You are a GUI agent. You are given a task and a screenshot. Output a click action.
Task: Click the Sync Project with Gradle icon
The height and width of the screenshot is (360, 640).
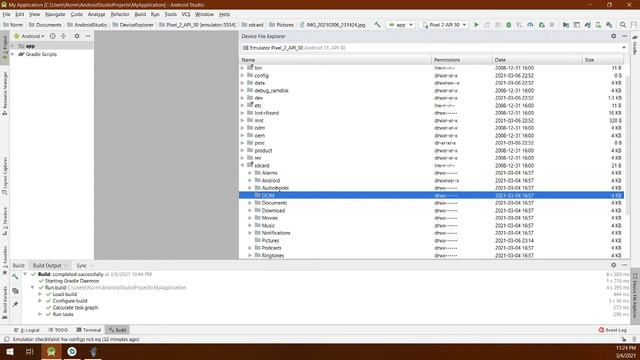click(587, 25)
